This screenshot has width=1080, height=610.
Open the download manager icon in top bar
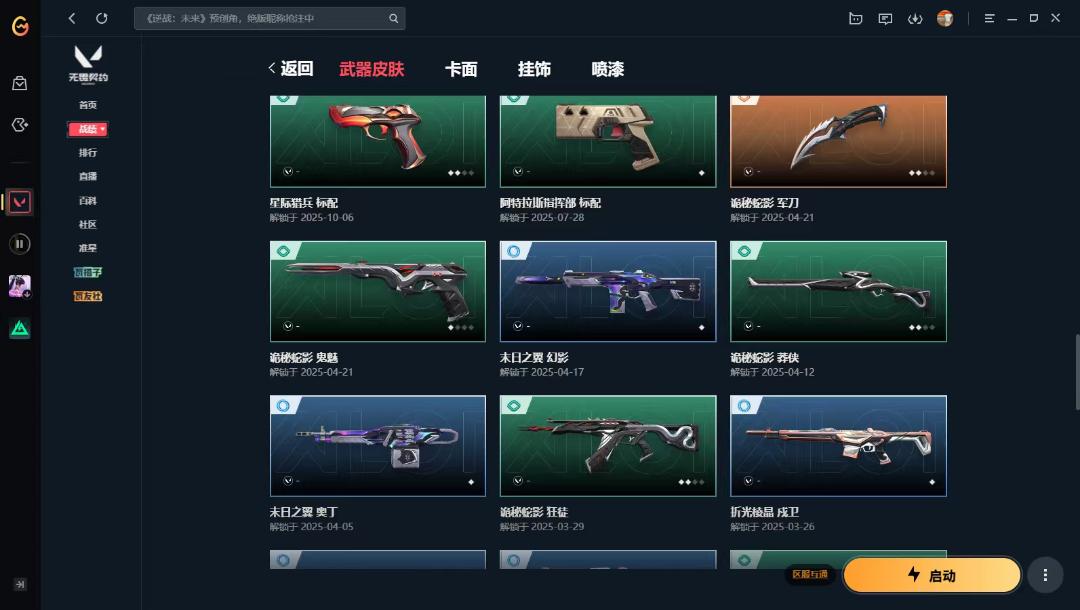pyautogui.click(x=915, y=19)
